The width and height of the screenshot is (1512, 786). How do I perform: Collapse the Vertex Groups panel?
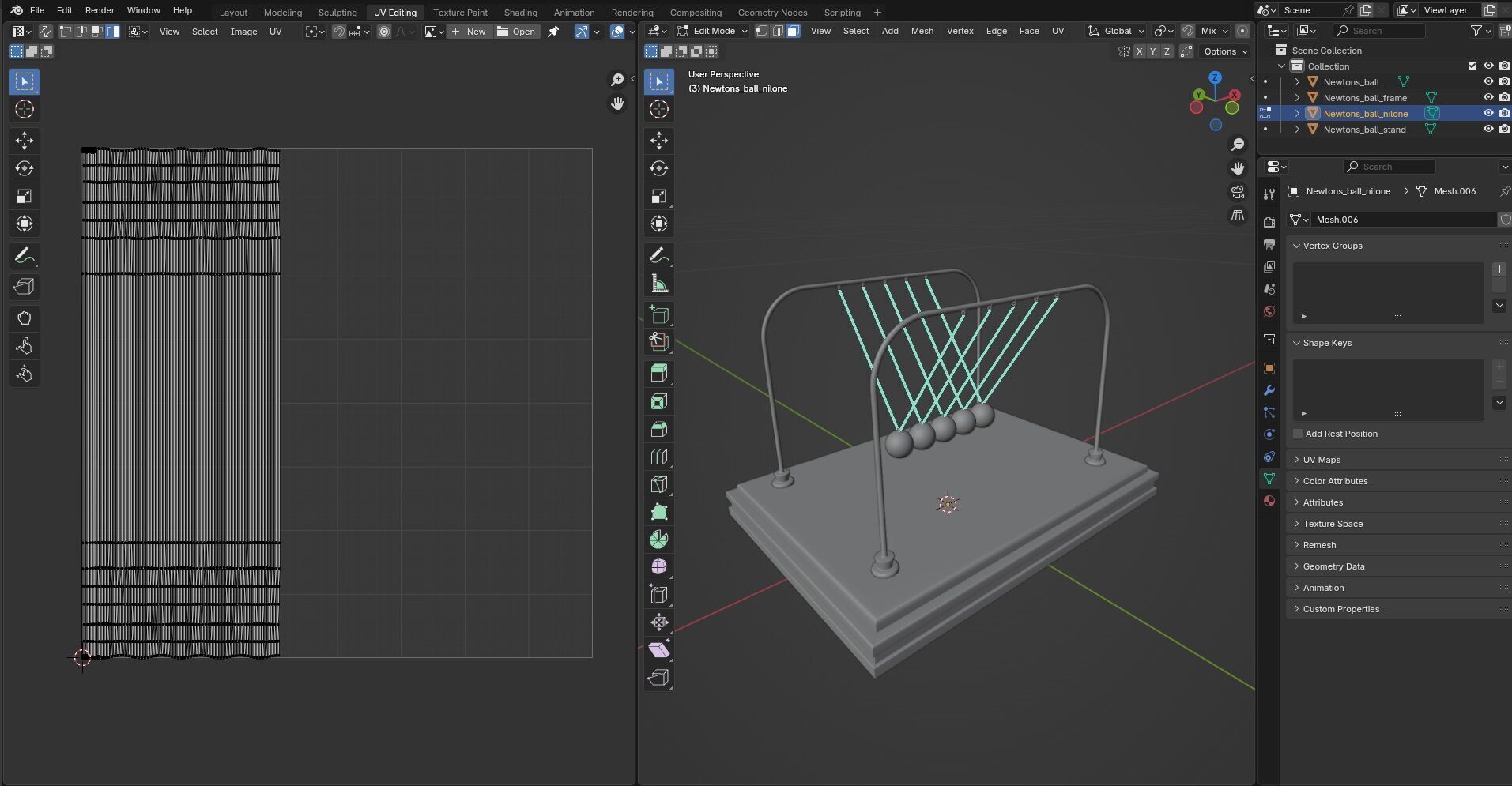click(1332, 246)
